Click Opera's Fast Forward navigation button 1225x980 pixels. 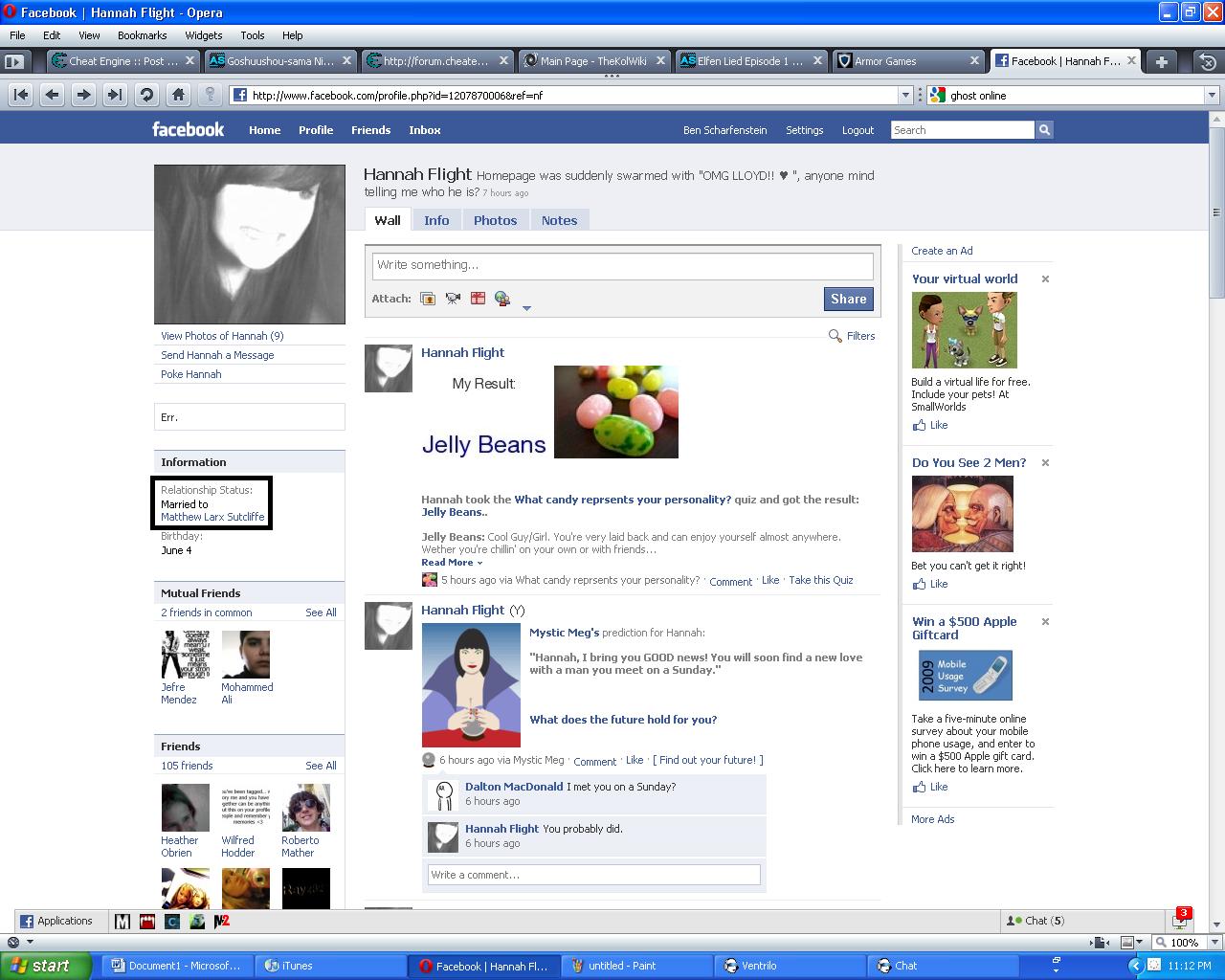coord(115,95)
